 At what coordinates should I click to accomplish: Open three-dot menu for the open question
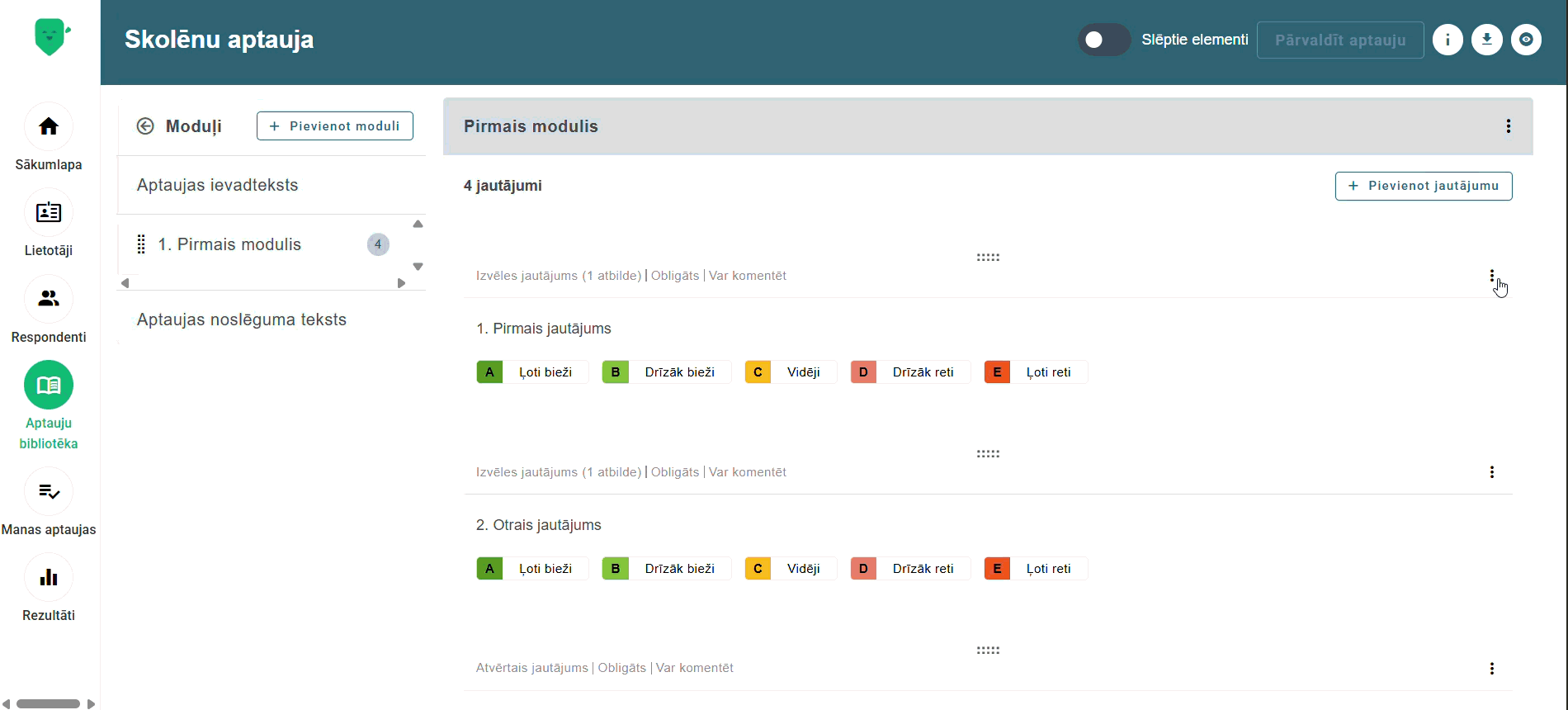[x=1492, y=669]
